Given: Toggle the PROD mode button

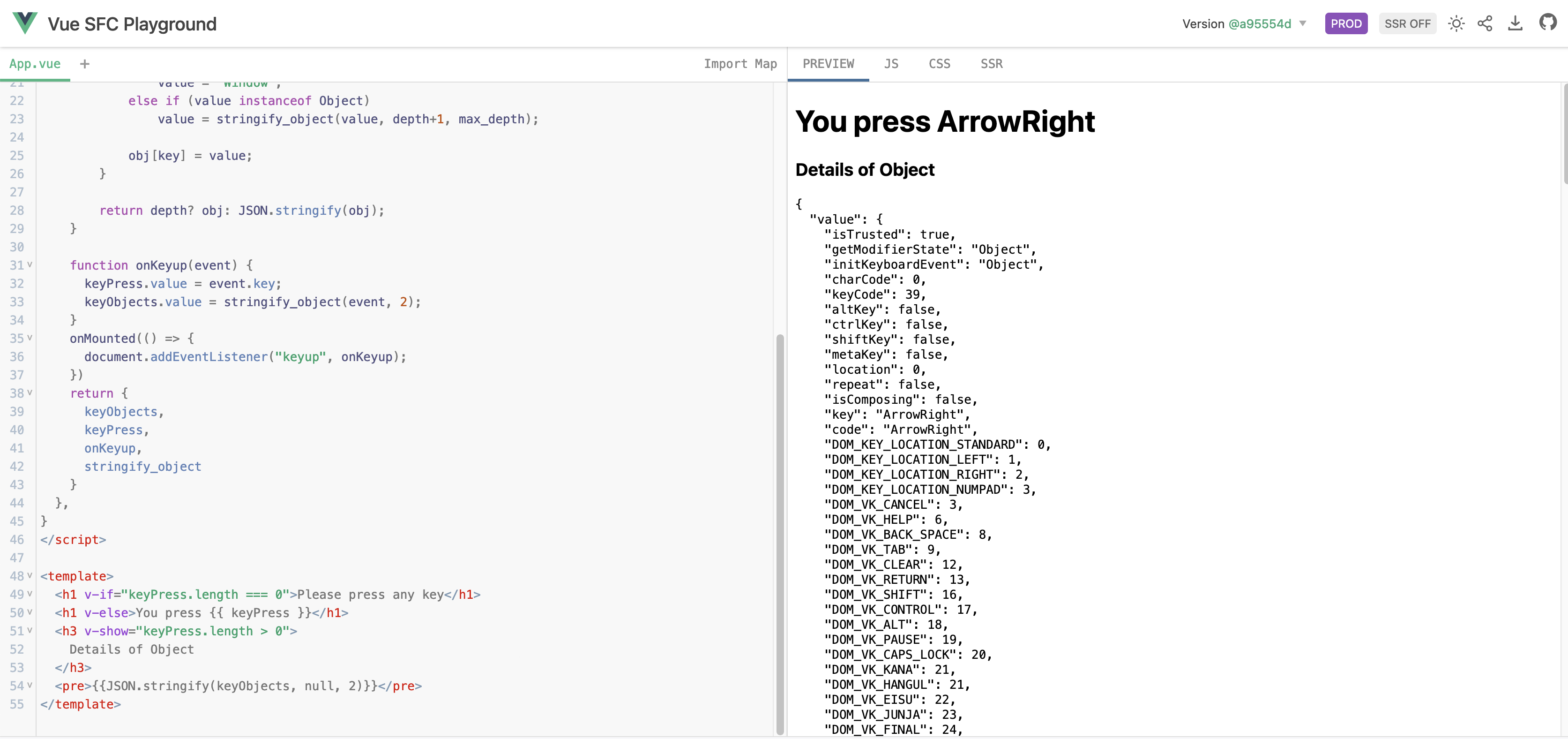Looking at the screenshot, I should pyautogui.click(x=1346, y=24).
